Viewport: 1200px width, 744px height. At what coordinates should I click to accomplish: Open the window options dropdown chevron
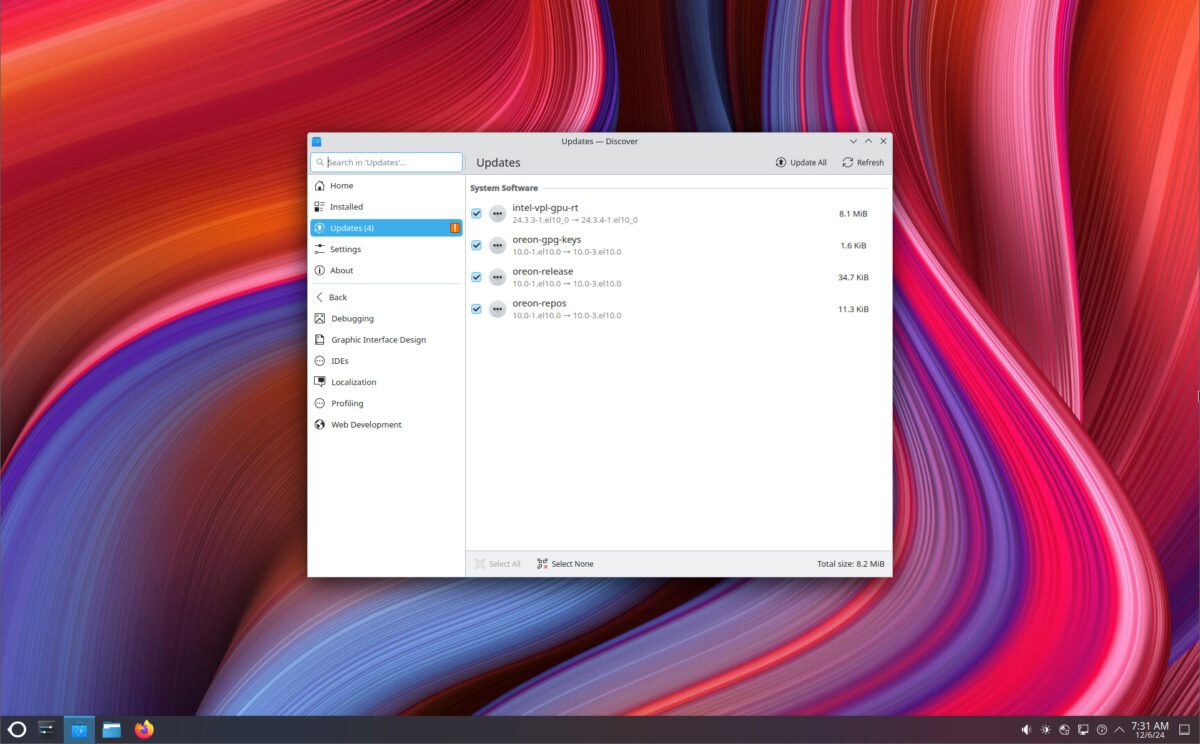853,141
